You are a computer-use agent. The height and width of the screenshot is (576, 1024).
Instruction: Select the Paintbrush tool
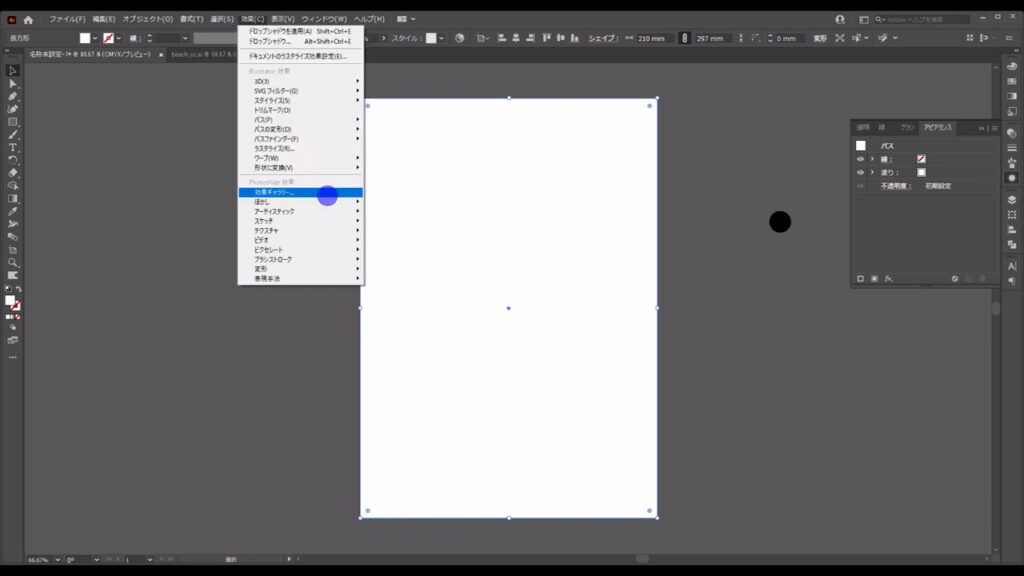(x=12, y=135)
